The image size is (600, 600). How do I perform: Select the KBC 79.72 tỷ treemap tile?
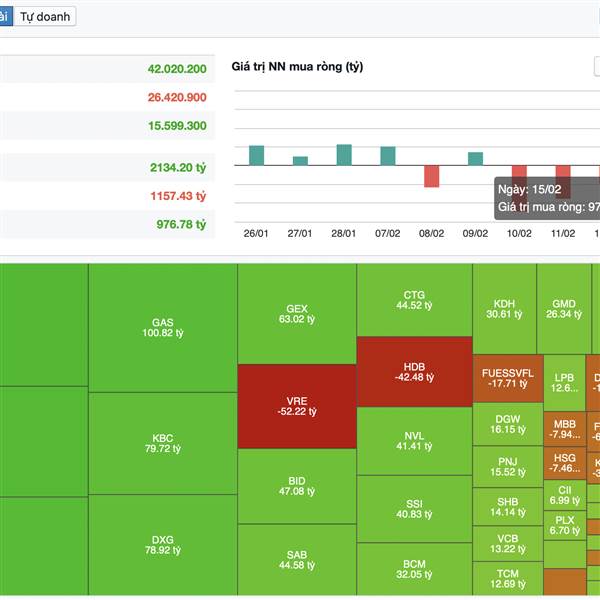pos(163,443)
